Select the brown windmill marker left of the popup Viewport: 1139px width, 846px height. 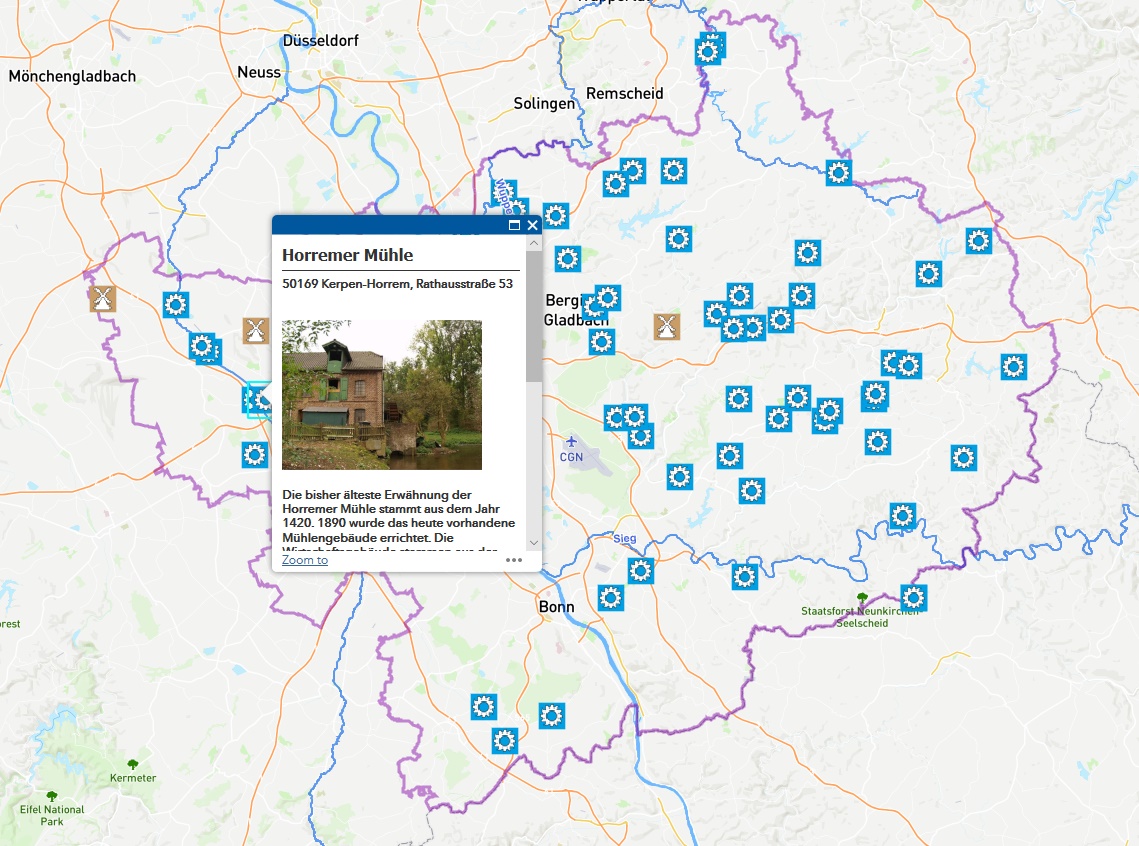coord(256,330)
